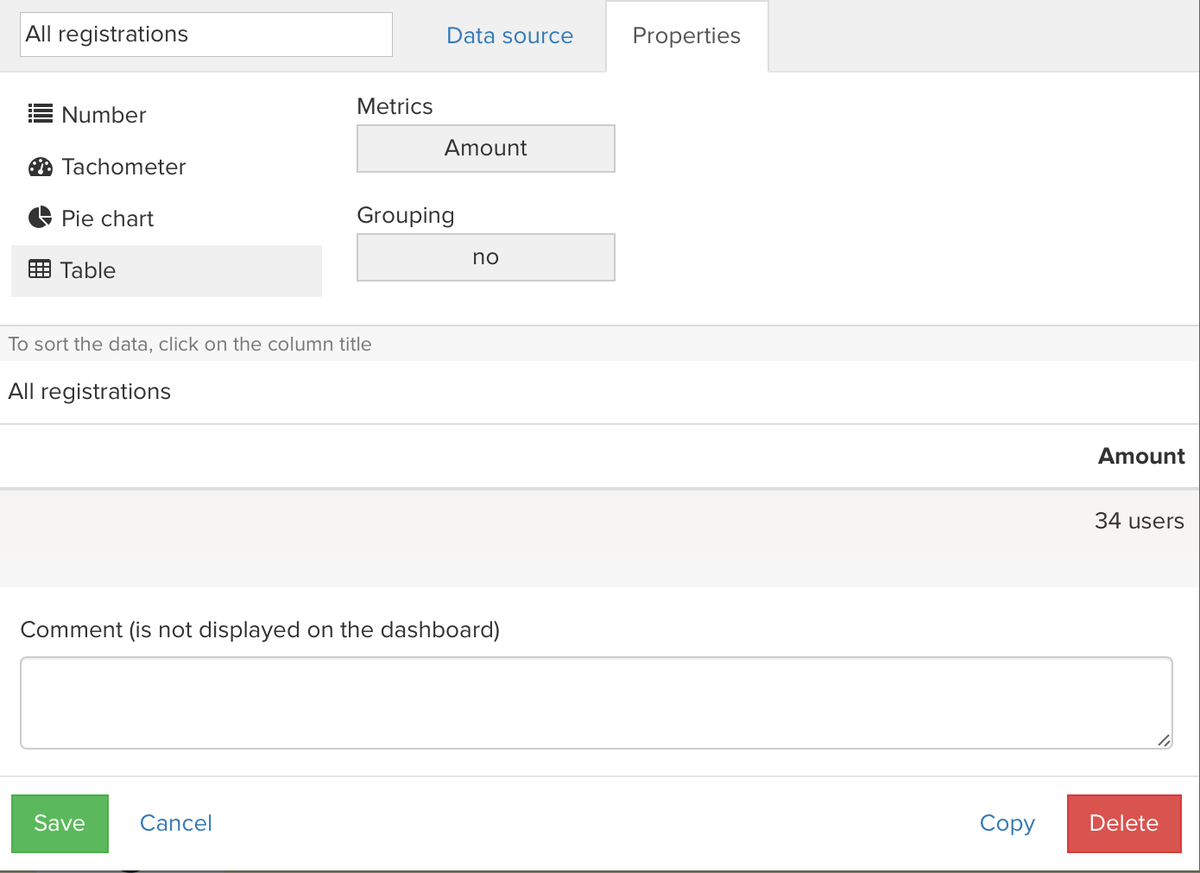Image resolution: width=1200 pixels, height=873 pixels.
Task: Cancel editing the widget
Action: click(x=176, y=823)
